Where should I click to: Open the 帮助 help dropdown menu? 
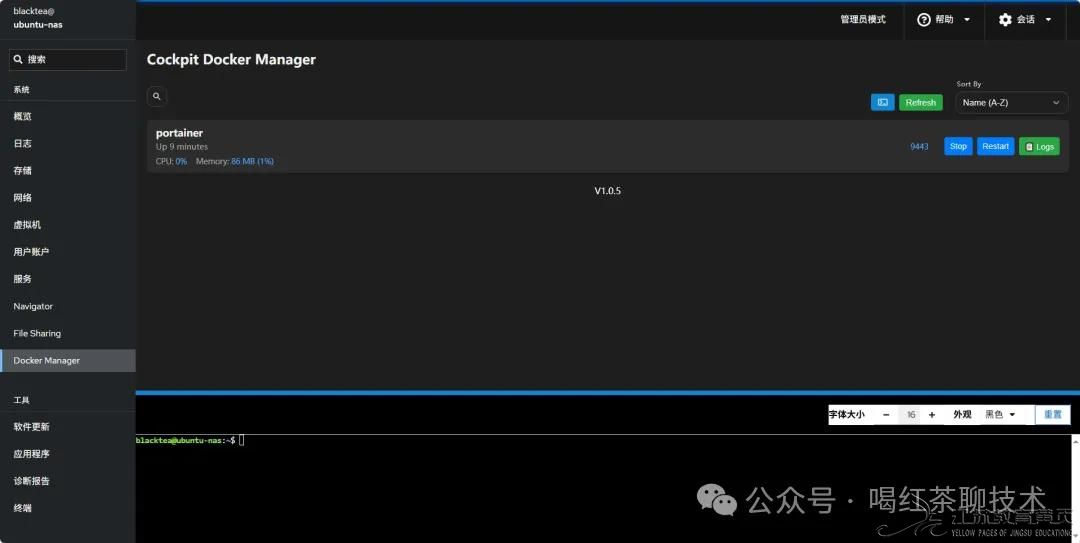tap(944, 19)
